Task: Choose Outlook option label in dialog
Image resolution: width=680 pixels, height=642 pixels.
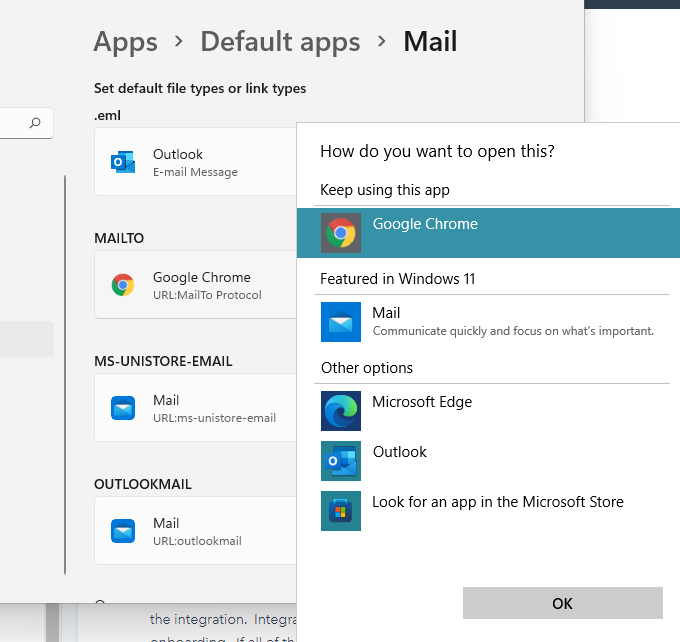Action: pyautogui.click(x=399, y=452)
